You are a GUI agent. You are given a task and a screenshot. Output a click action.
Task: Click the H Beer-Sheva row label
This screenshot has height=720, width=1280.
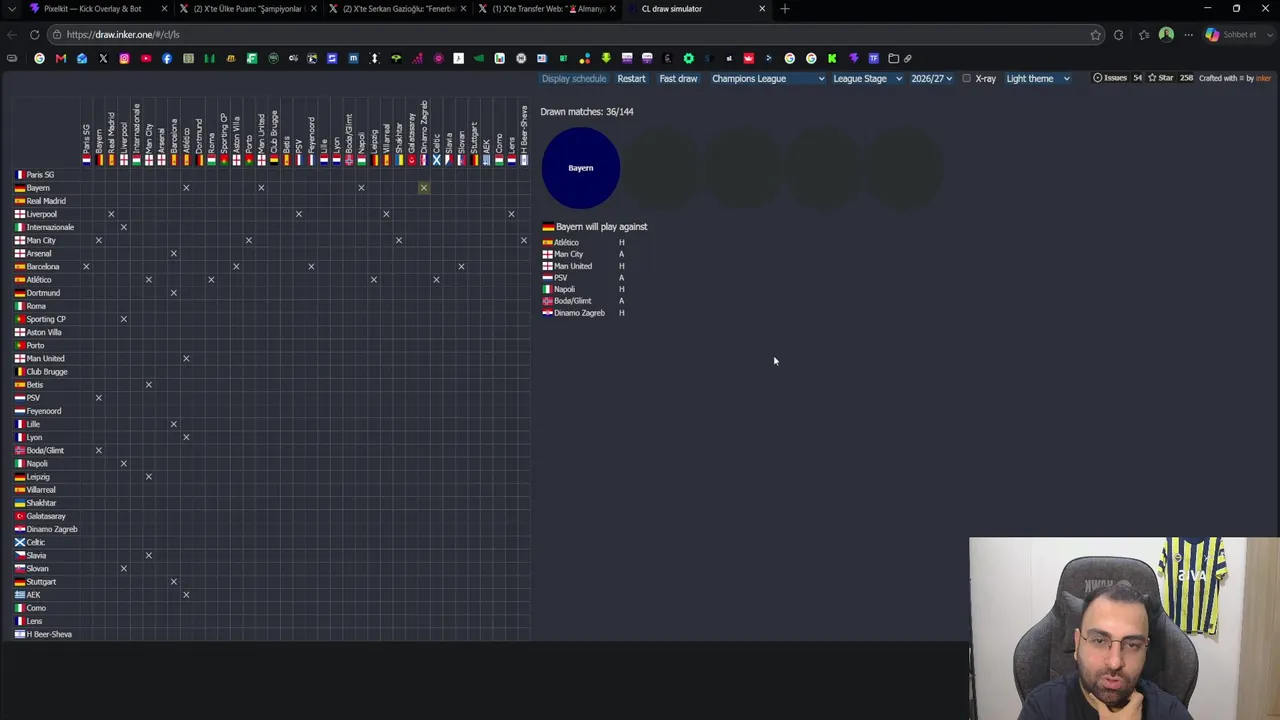point(43,634)
